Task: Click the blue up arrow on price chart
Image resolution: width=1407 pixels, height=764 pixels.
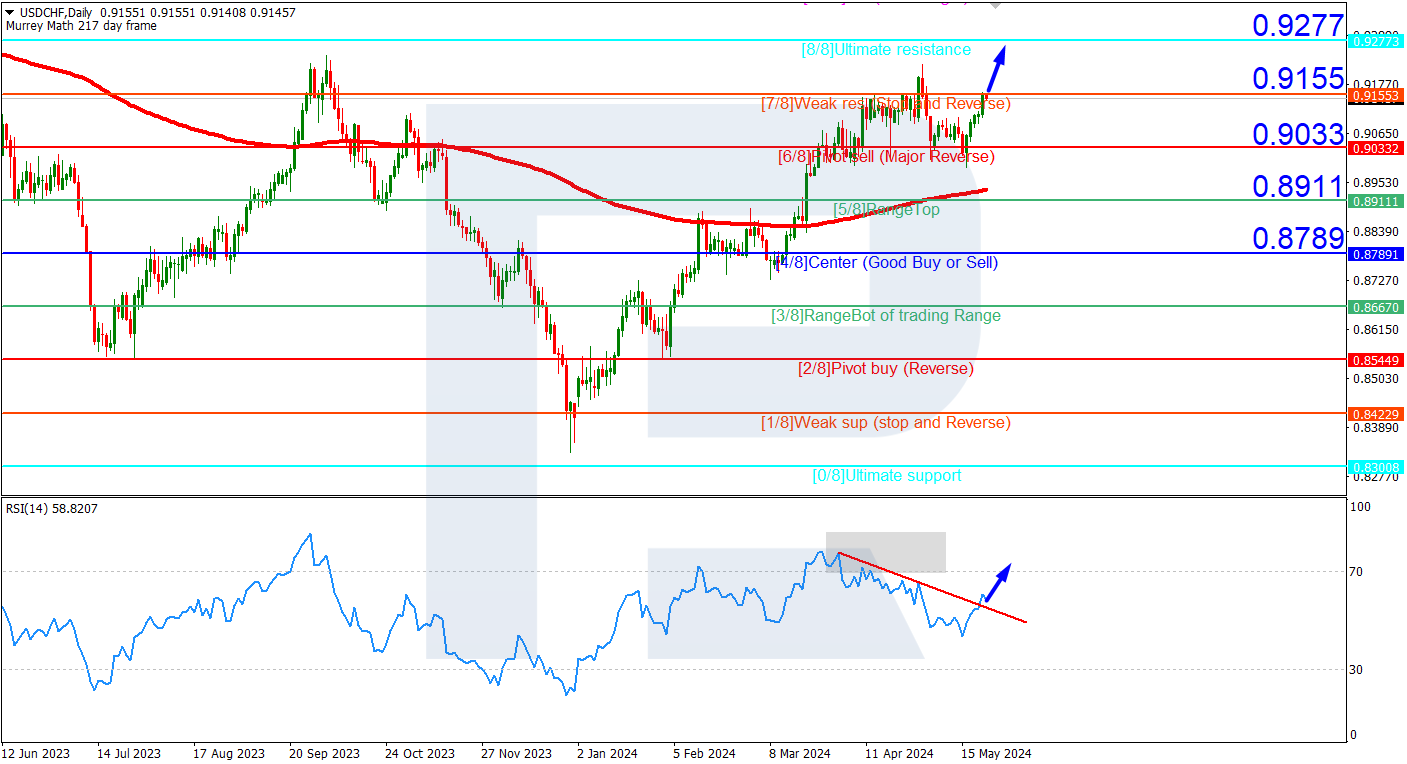Action: pos(997,68)
